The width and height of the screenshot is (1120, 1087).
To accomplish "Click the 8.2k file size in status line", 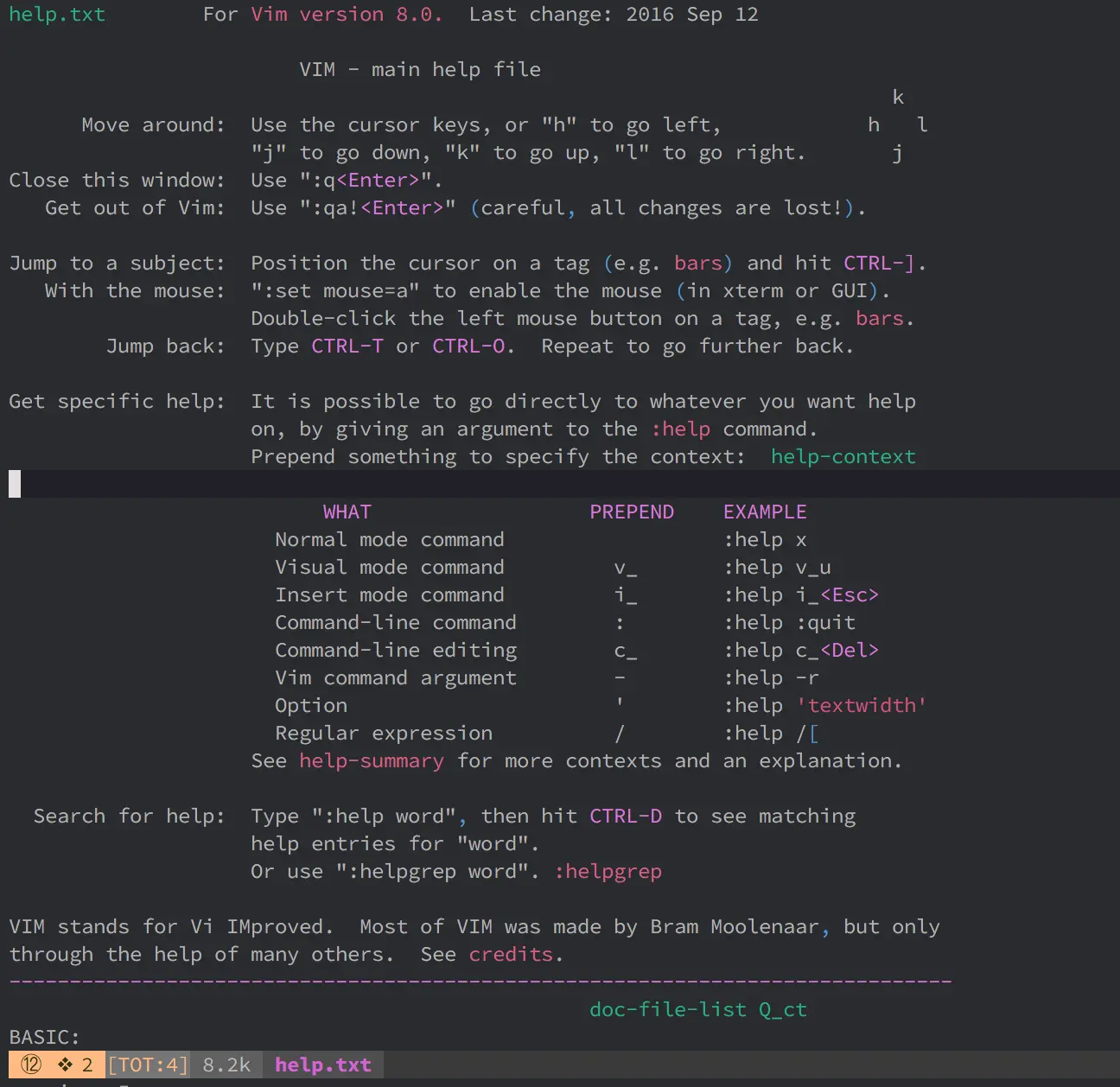I will click(x=226, y=1065).
